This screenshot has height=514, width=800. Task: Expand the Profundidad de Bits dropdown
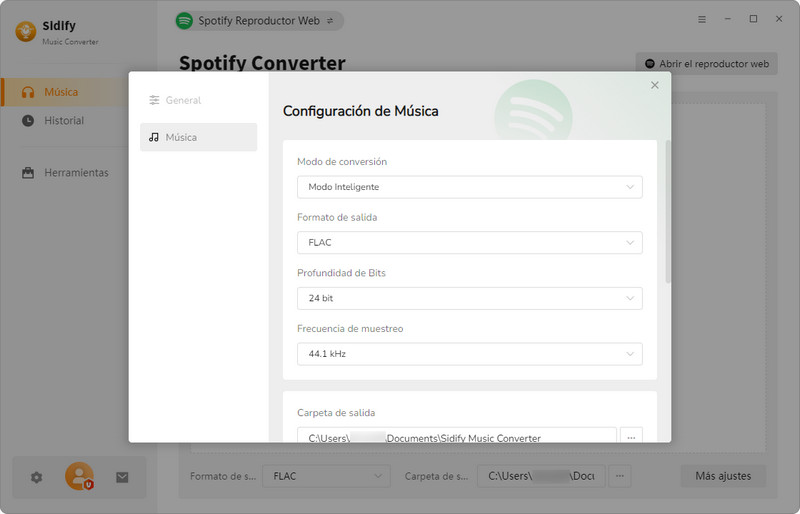coord(469,298)
